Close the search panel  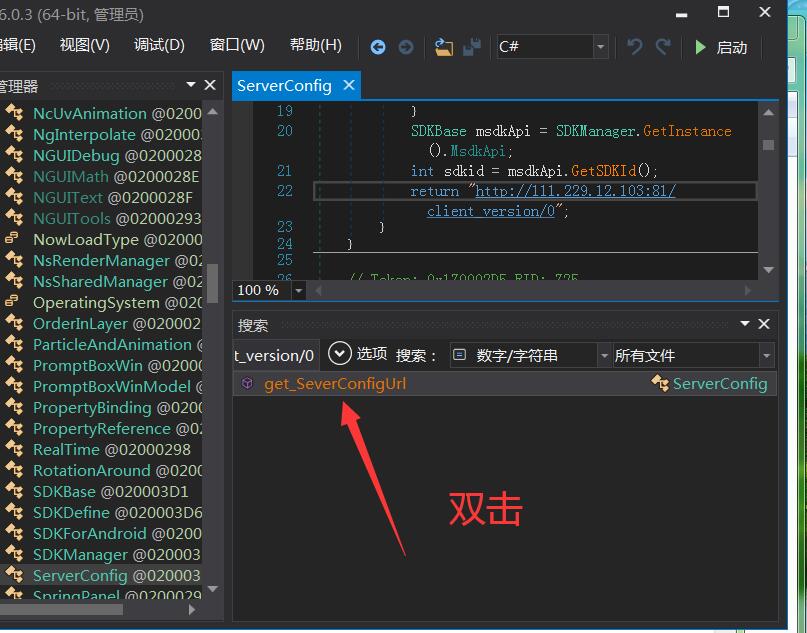pyautogui.click(x=764, y=324)
